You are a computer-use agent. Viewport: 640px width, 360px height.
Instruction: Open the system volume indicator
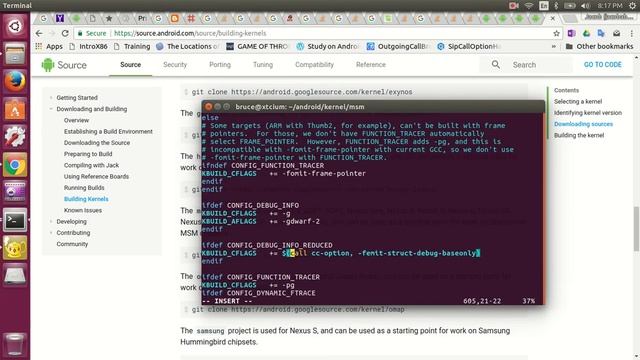(585, 6)
